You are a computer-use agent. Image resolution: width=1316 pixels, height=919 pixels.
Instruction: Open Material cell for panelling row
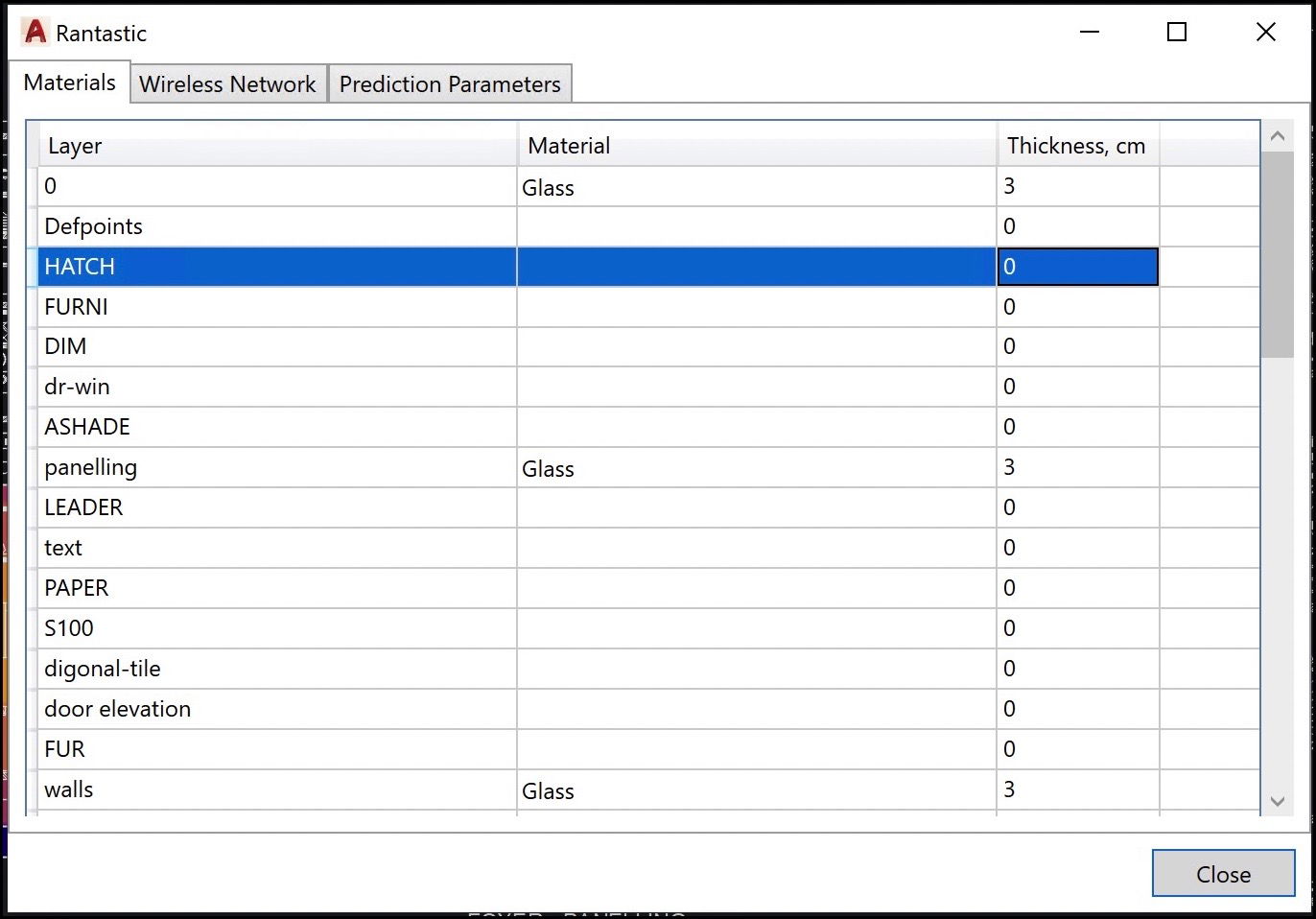coord(756,468)
